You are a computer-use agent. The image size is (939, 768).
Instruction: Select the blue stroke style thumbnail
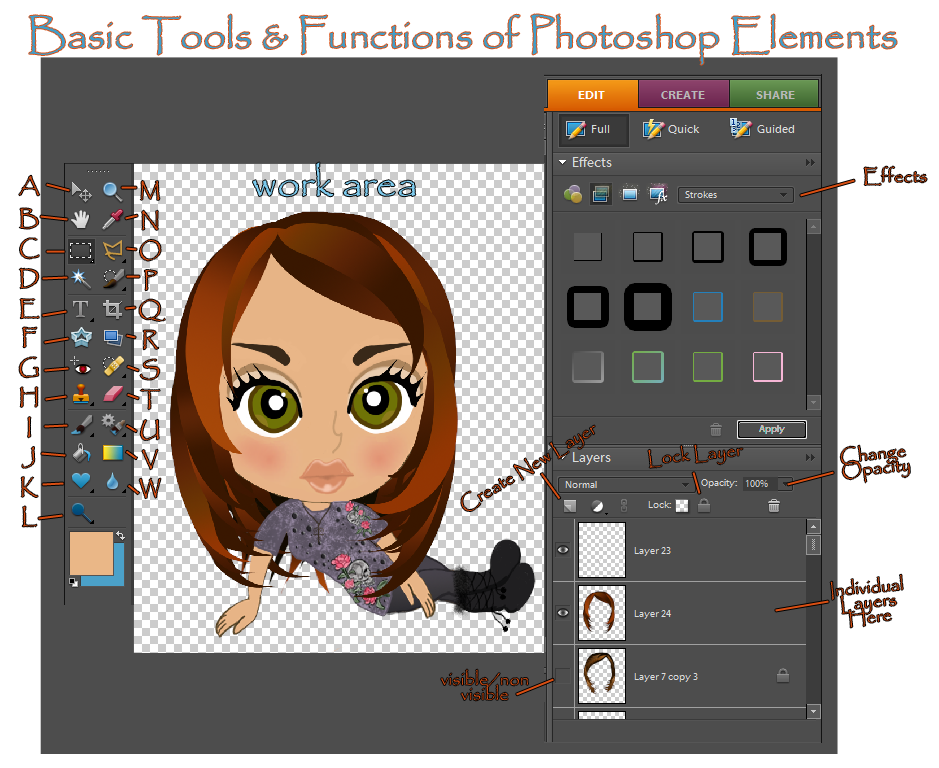707,307
